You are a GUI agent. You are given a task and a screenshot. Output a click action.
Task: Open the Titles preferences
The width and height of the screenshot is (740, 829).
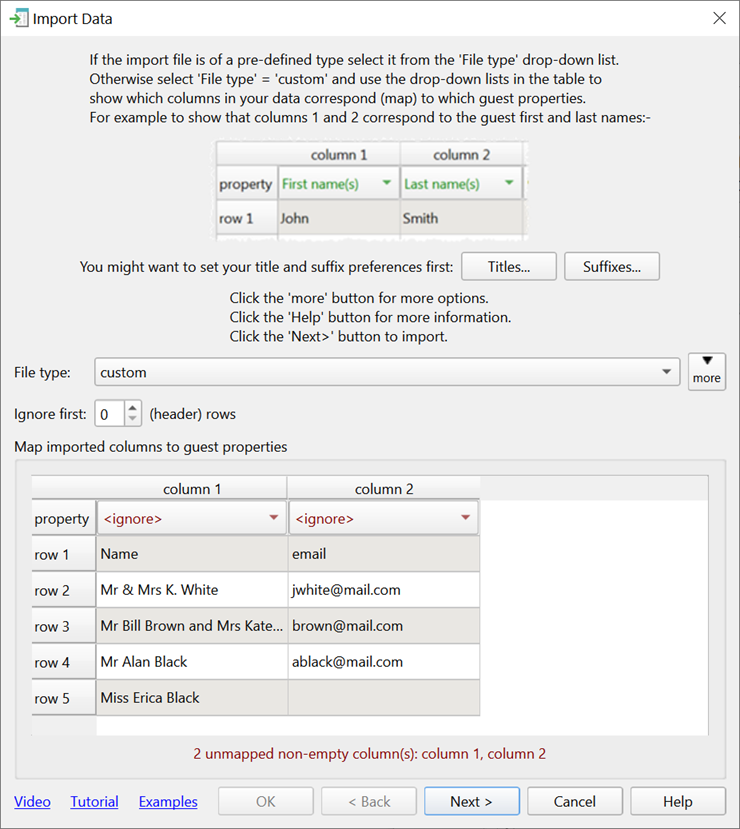508,267
